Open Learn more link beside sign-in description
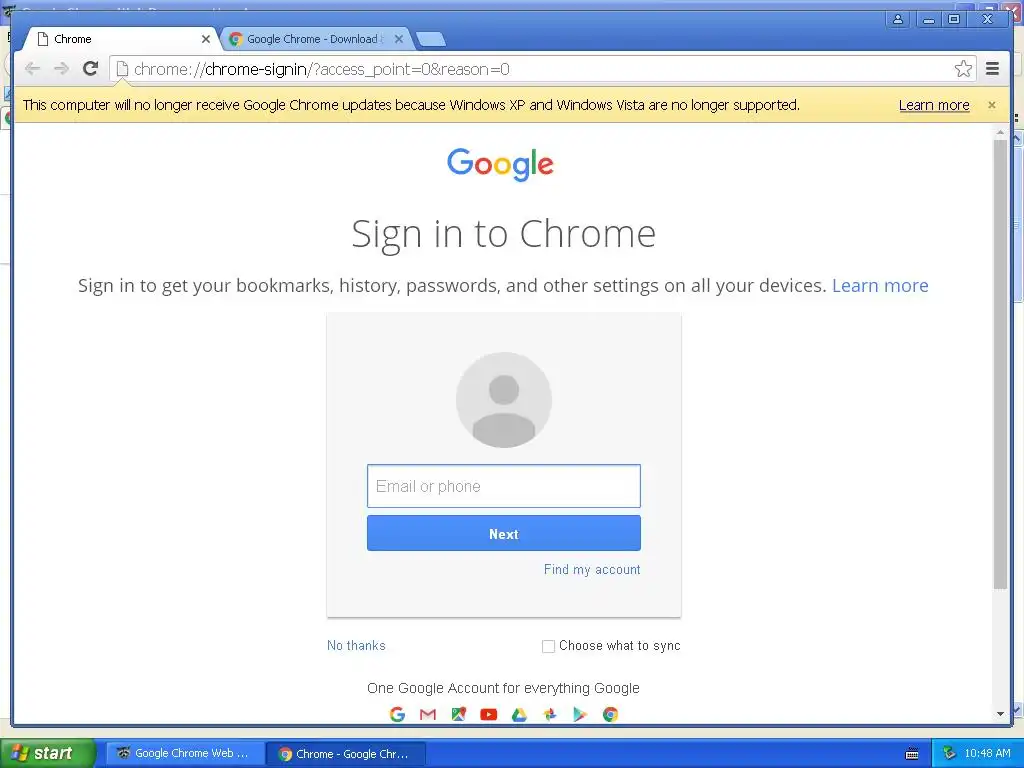1024x768 pixels. [x=880, y=285]
